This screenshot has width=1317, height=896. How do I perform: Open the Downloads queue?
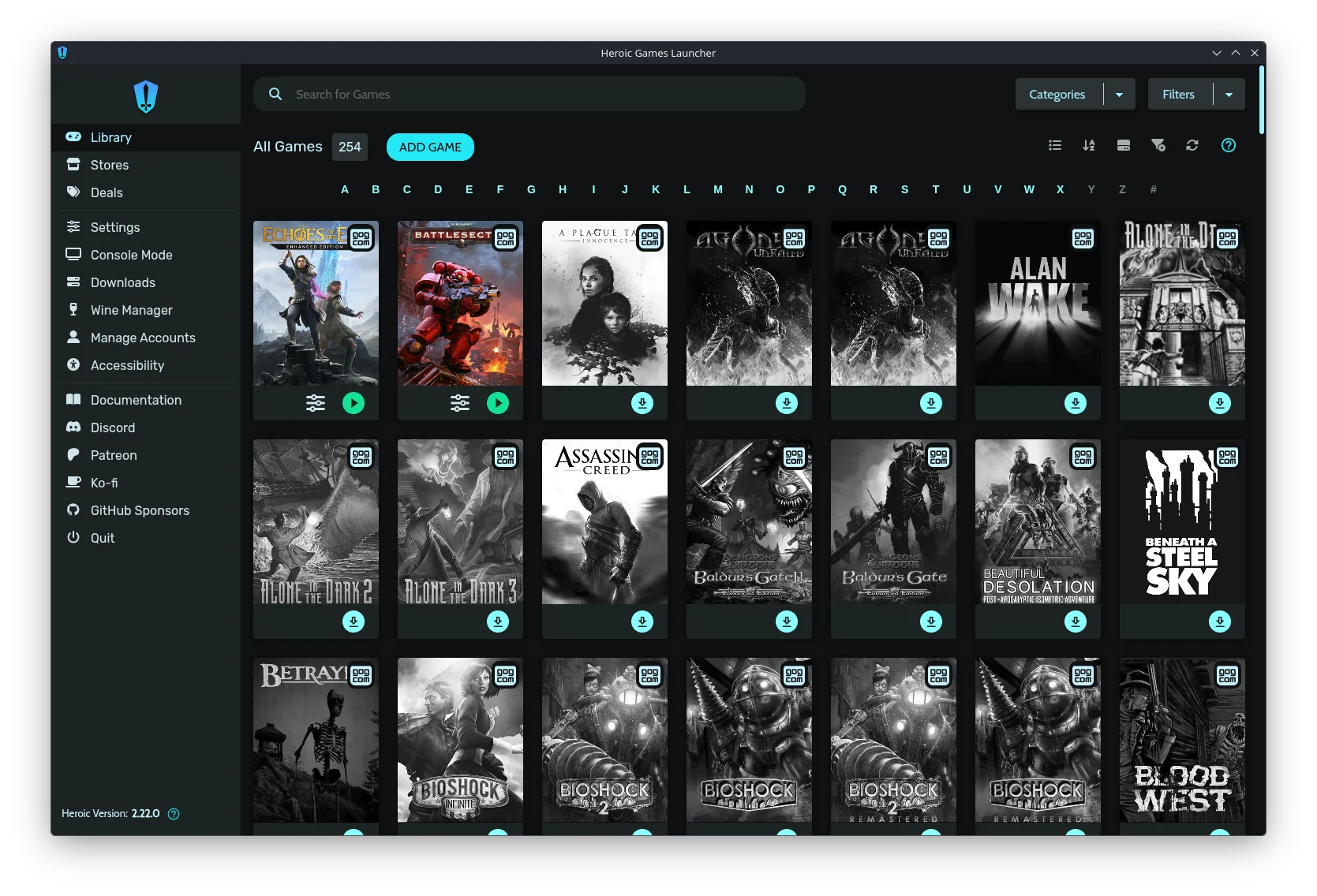[x=146, y=282]
